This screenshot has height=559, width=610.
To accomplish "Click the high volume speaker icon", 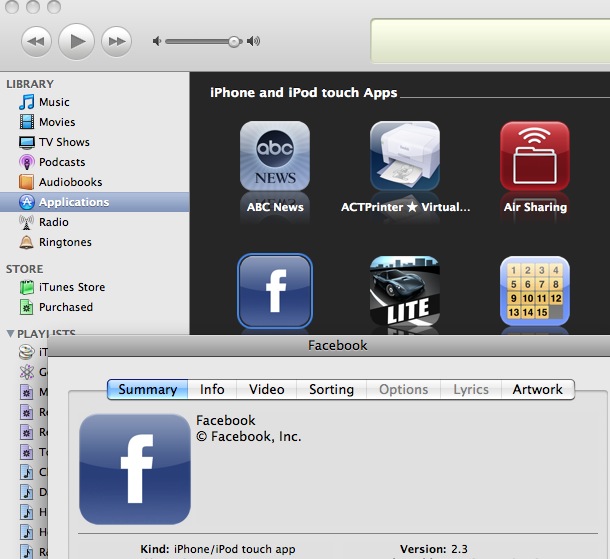I will tap(254, 41).
